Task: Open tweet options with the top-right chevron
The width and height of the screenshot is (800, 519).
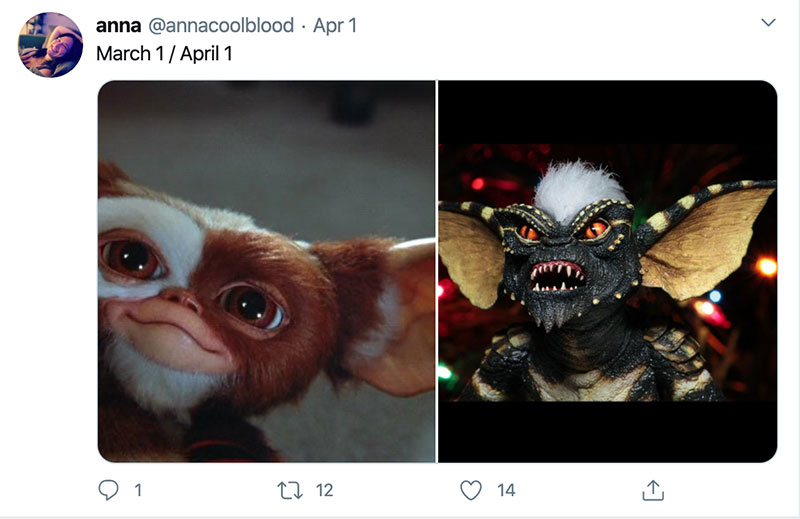Action: 768,22
